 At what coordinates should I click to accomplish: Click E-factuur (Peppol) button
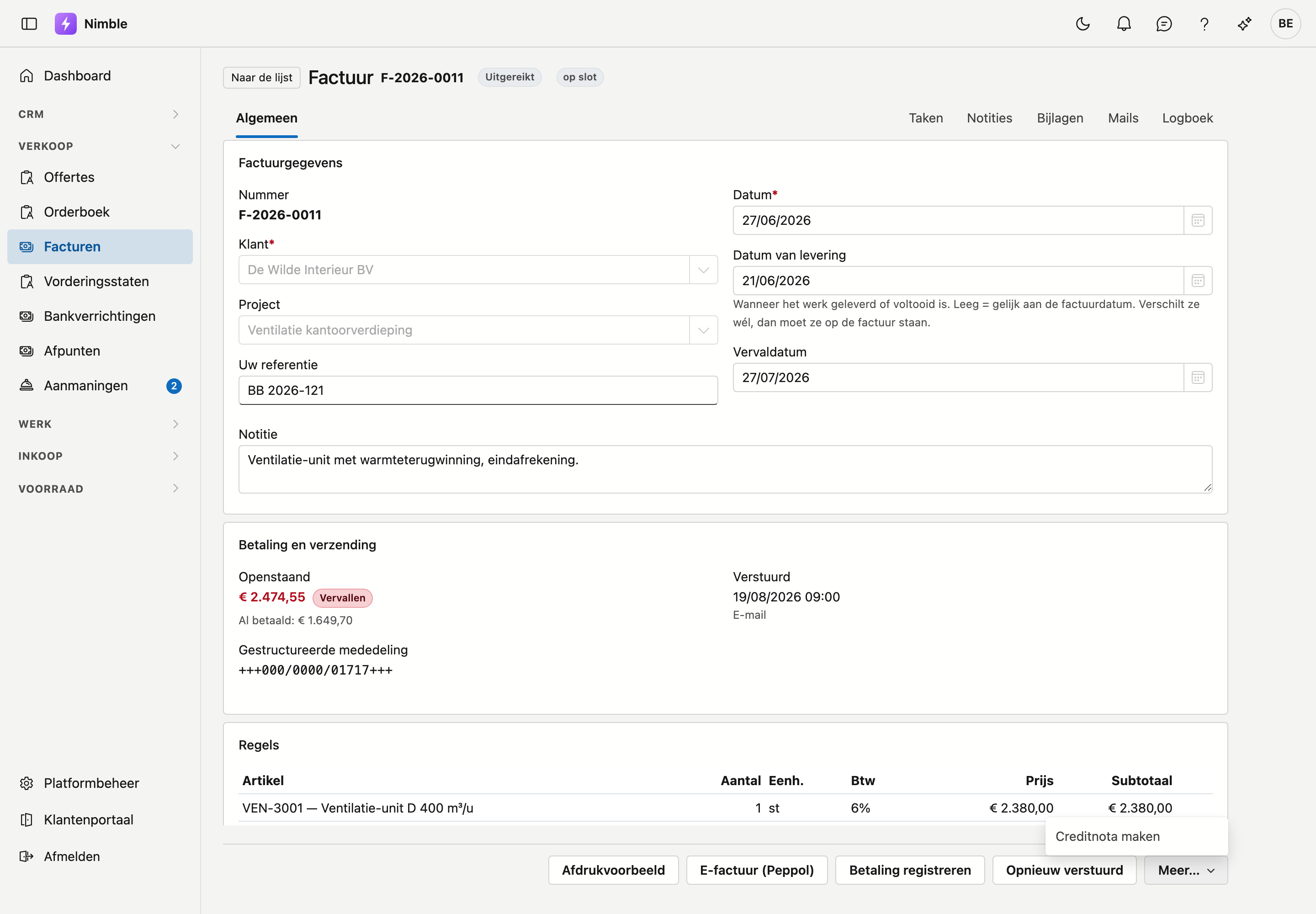[x=757, y=870]
